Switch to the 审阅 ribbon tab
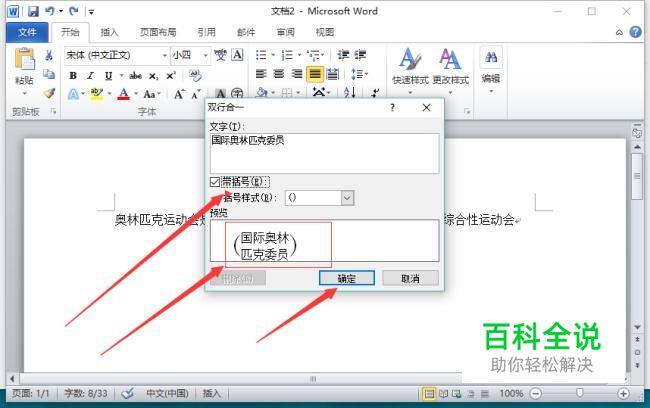The image size is (650, 408). (286, 32)
